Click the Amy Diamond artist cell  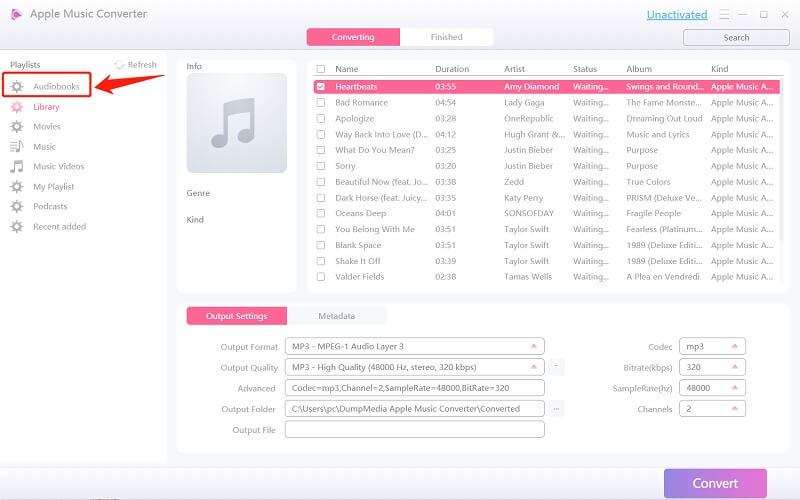[531, 87]
